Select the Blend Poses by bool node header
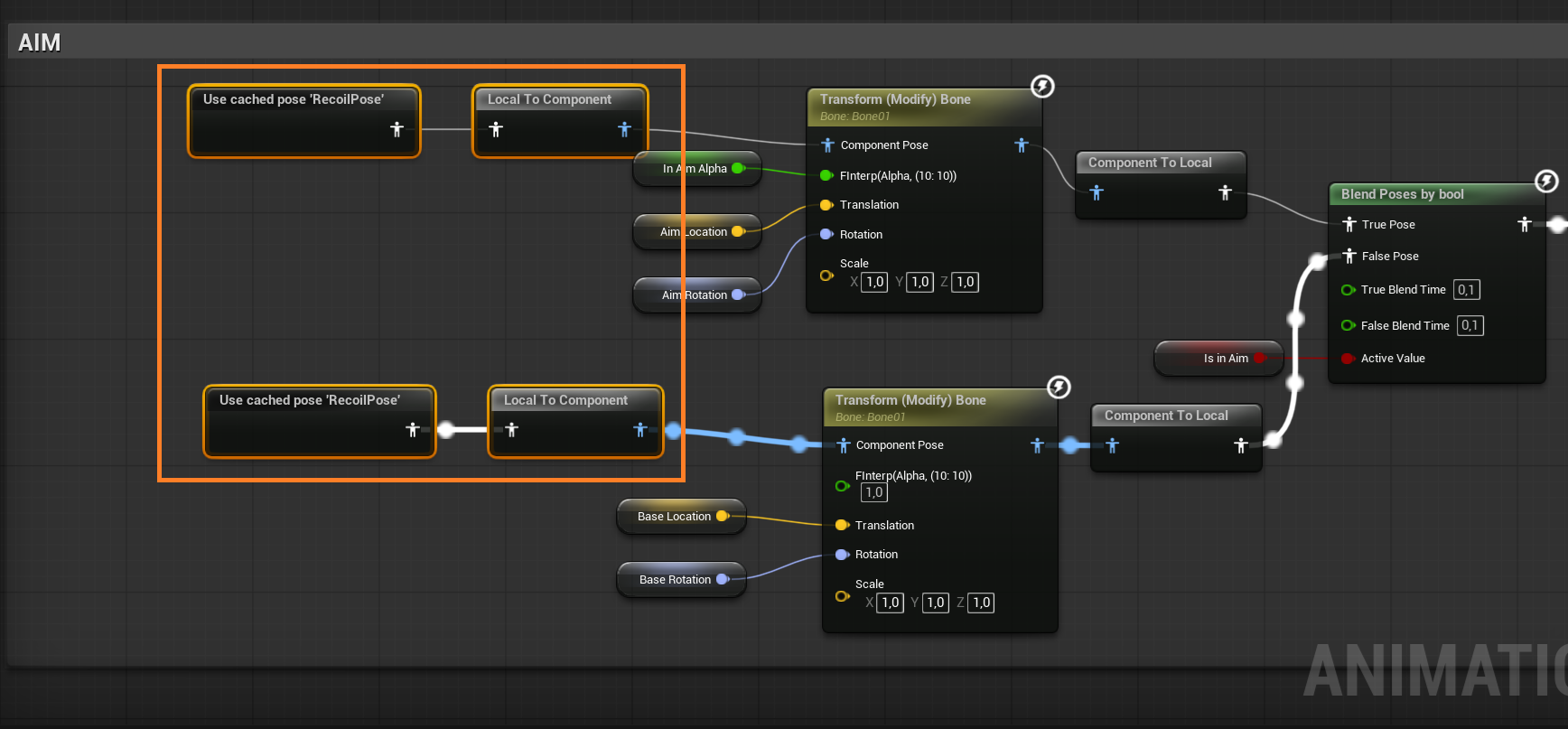Screen dimensions: 1568x729 coord(1427,194)
